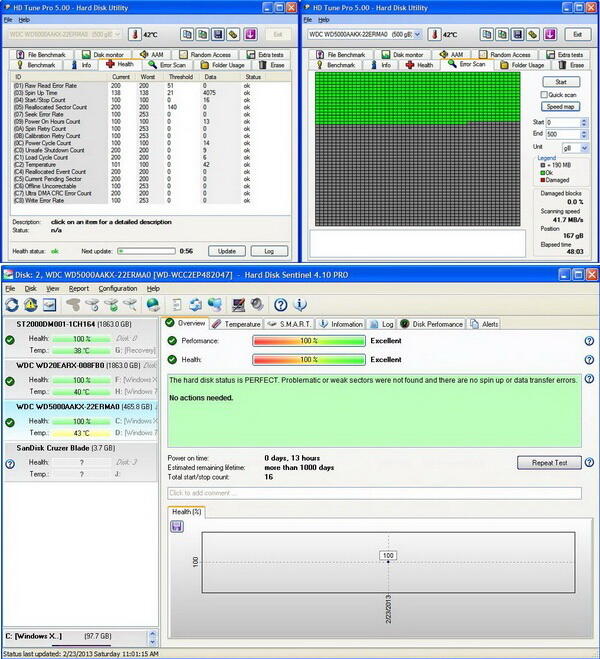Click the save floppy icon in the right HD Tune window
This screenshot has width=600, height=659.
tap(518, 34)
